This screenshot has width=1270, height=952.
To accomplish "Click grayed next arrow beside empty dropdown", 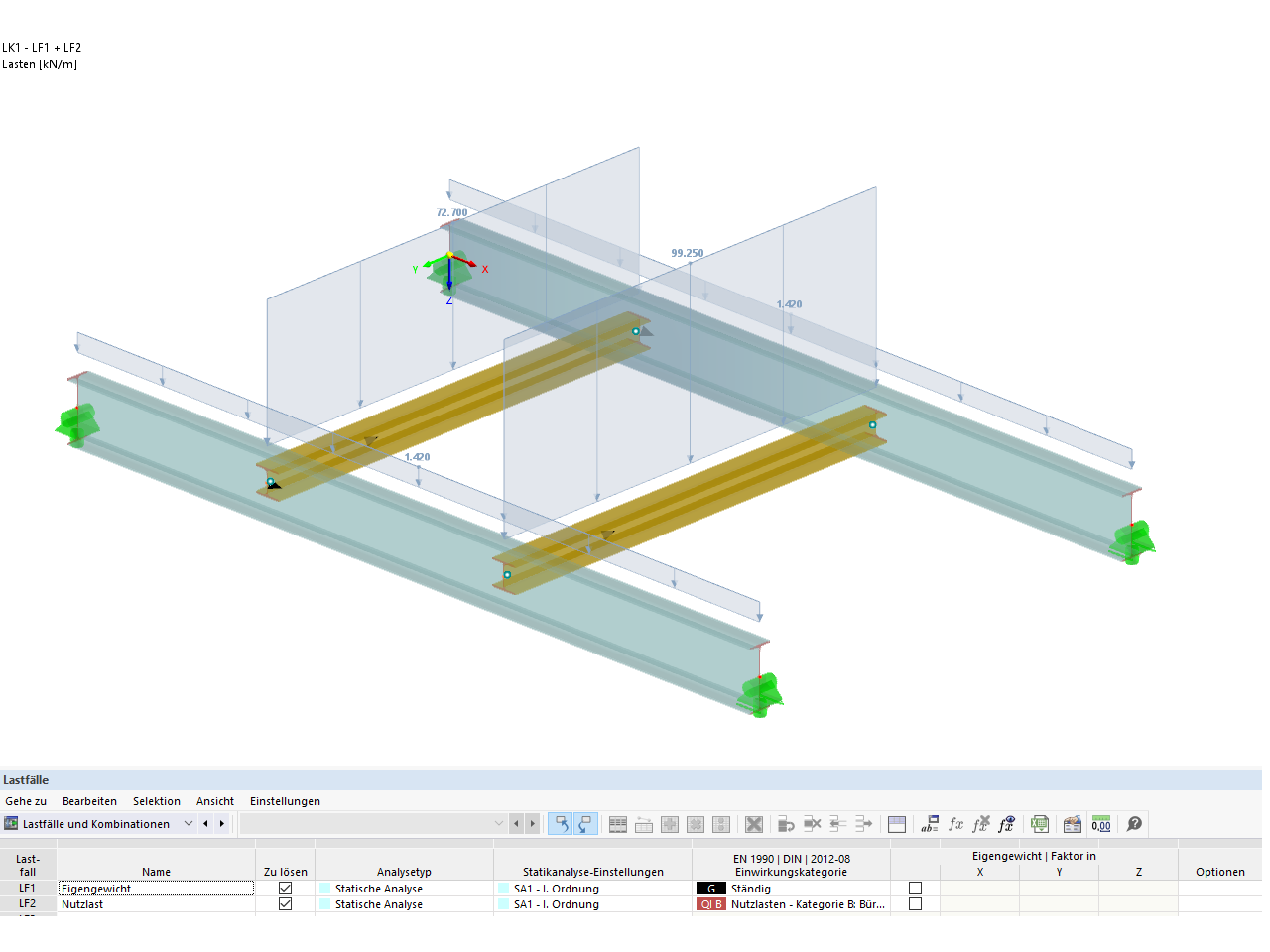I will pyautogui.click(x=533, y=824).
